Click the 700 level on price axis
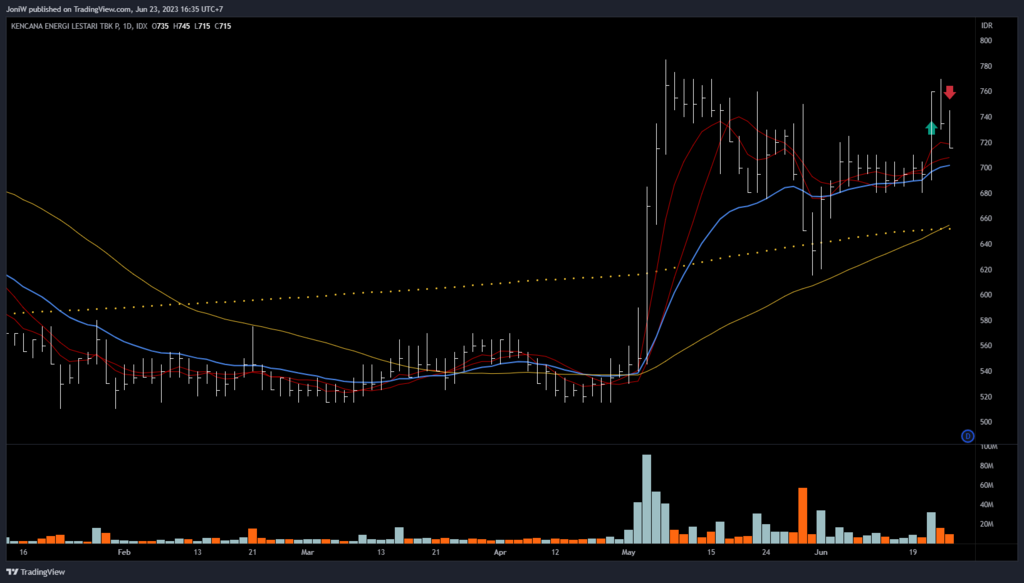The height and width of the screenshot is (583, 1024). point(985,168)
